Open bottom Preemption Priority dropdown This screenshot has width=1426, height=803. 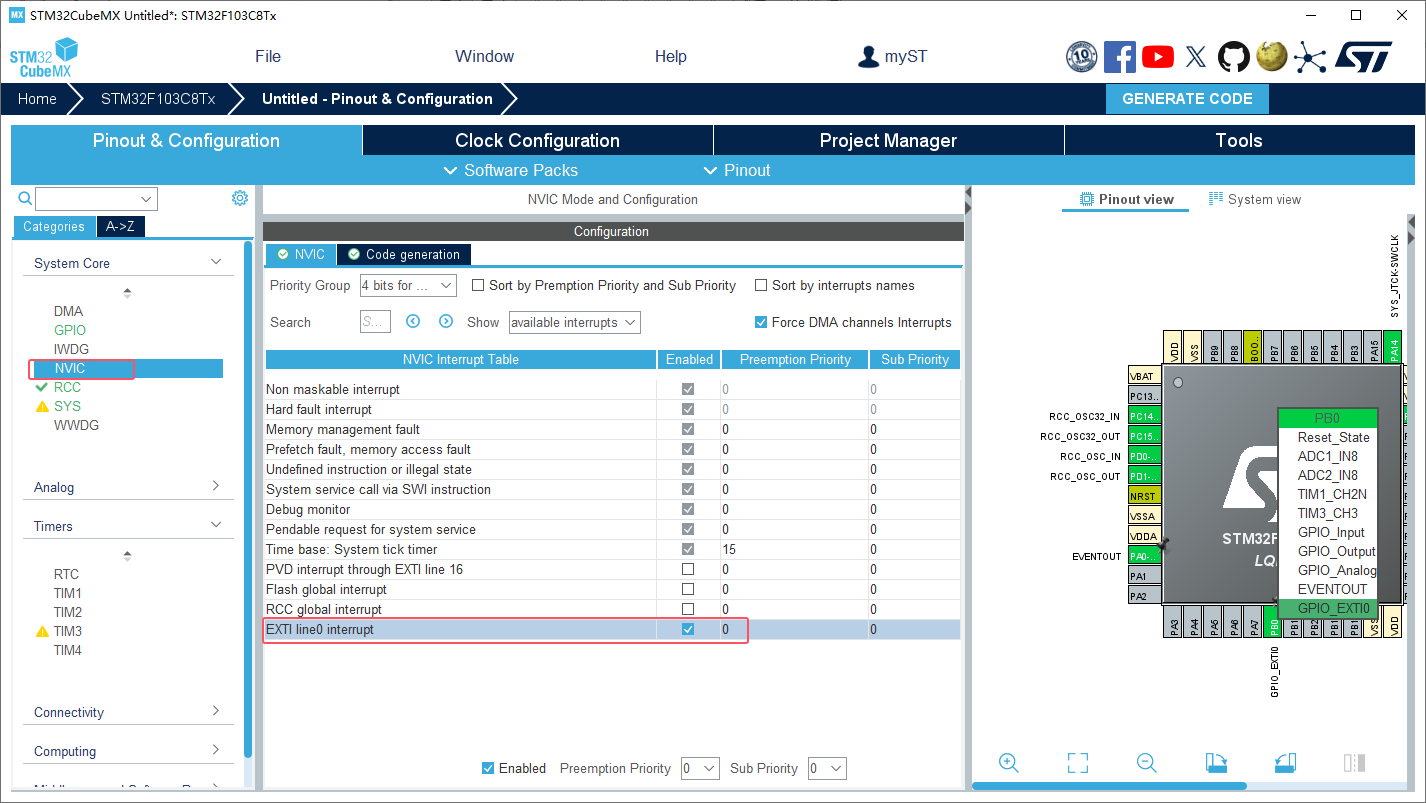tap(700, 768)
